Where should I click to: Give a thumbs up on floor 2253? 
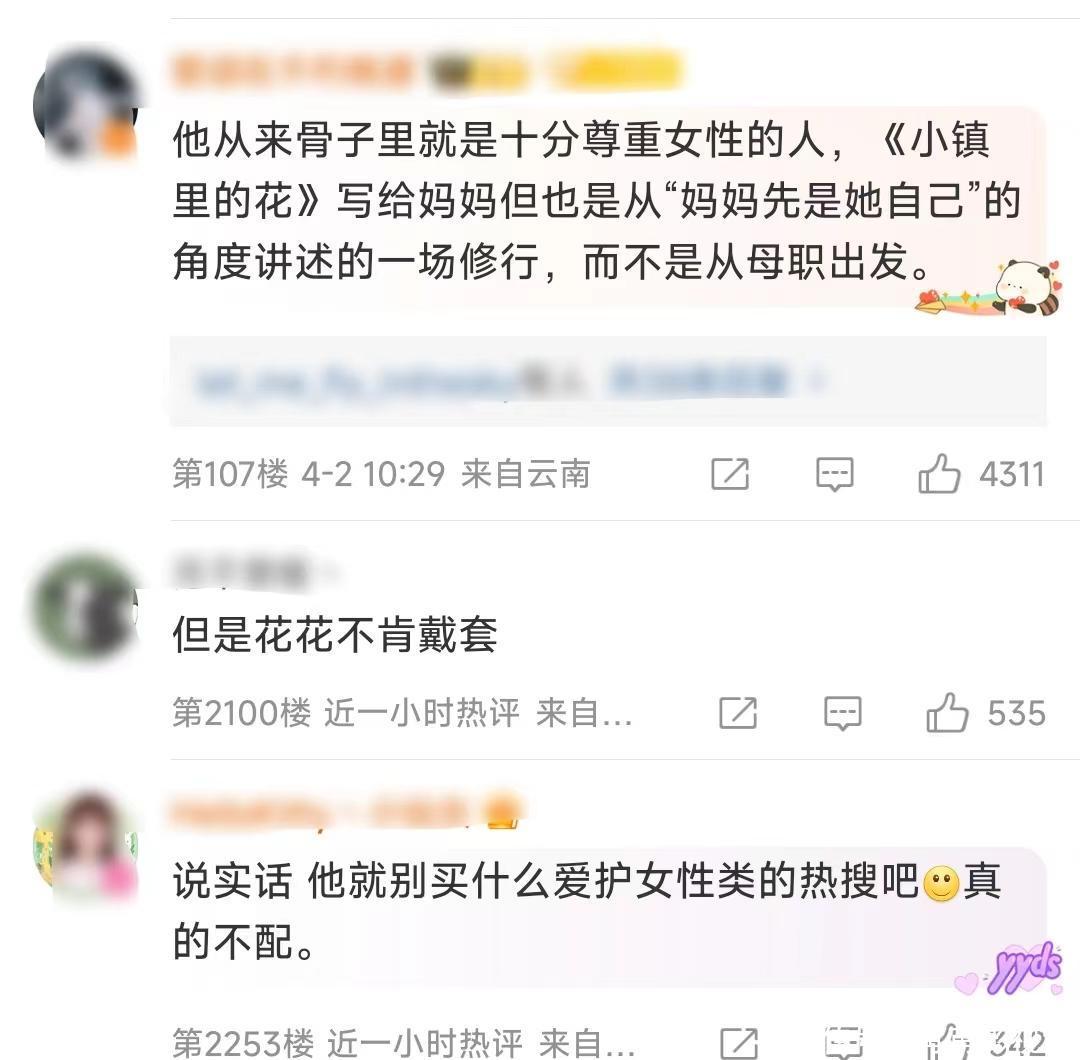pos(948,1041)
